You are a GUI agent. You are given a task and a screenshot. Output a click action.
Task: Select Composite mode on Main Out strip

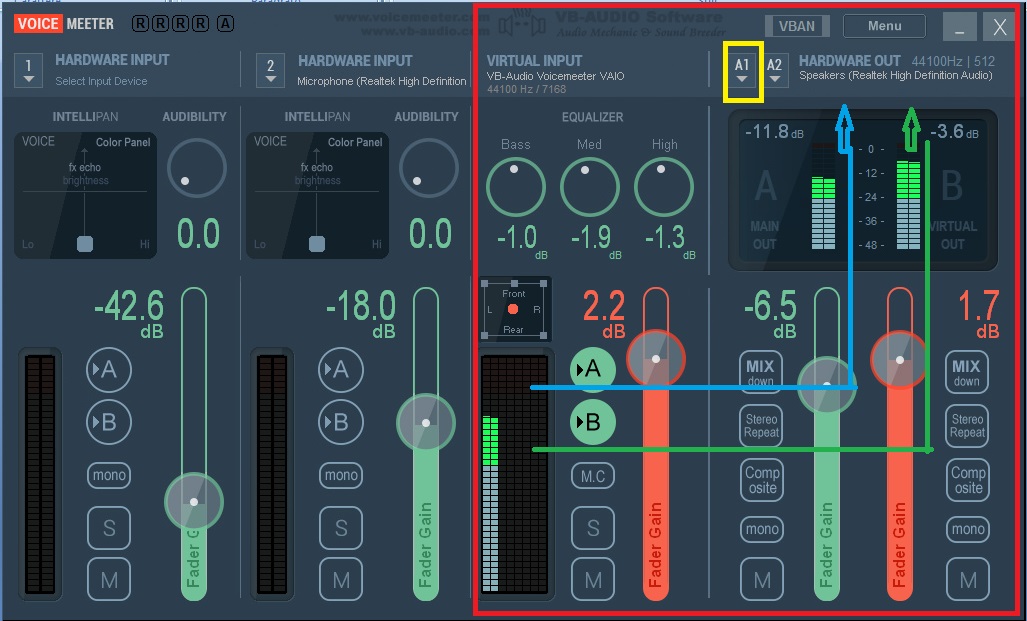(x=762, y=480)
